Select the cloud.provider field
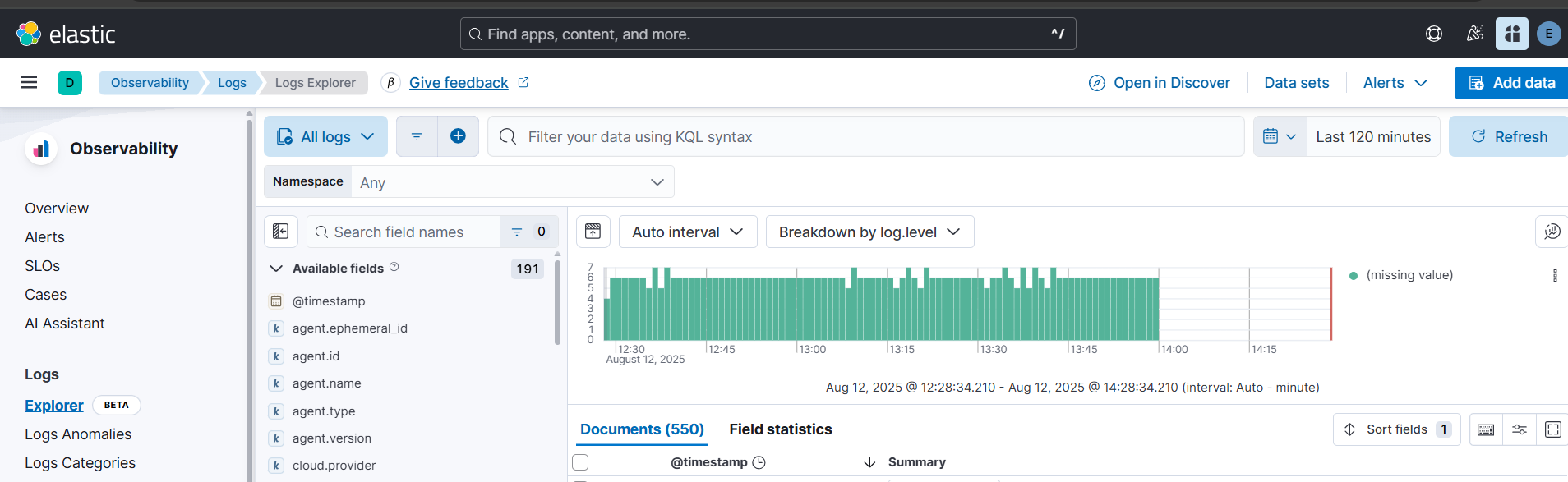1568x482 pixels. point(334,466)
